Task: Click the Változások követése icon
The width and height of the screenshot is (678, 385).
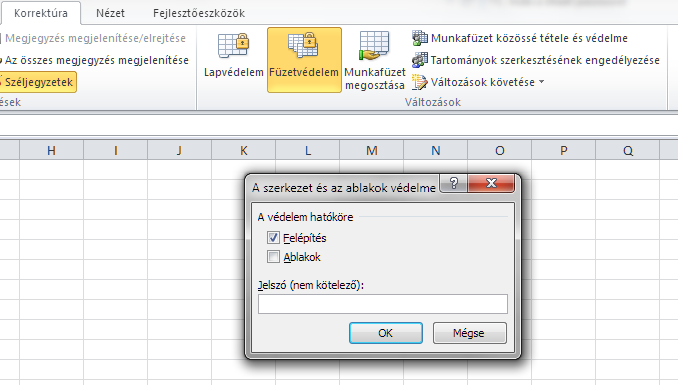Action: pyautogui.click(x=419, y=82)
